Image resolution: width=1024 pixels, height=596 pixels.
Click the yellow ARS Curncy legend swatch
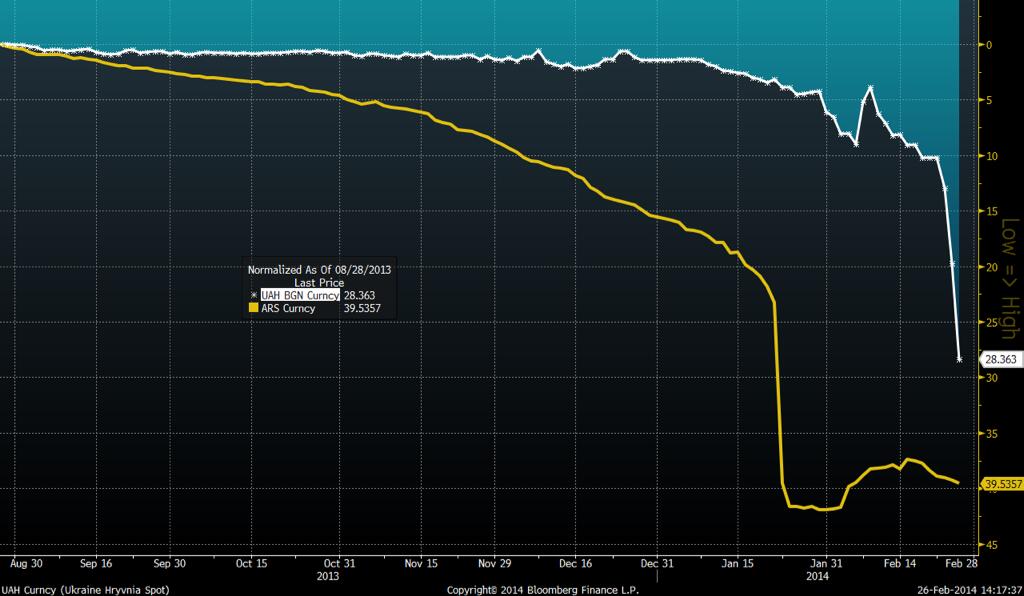253,309
